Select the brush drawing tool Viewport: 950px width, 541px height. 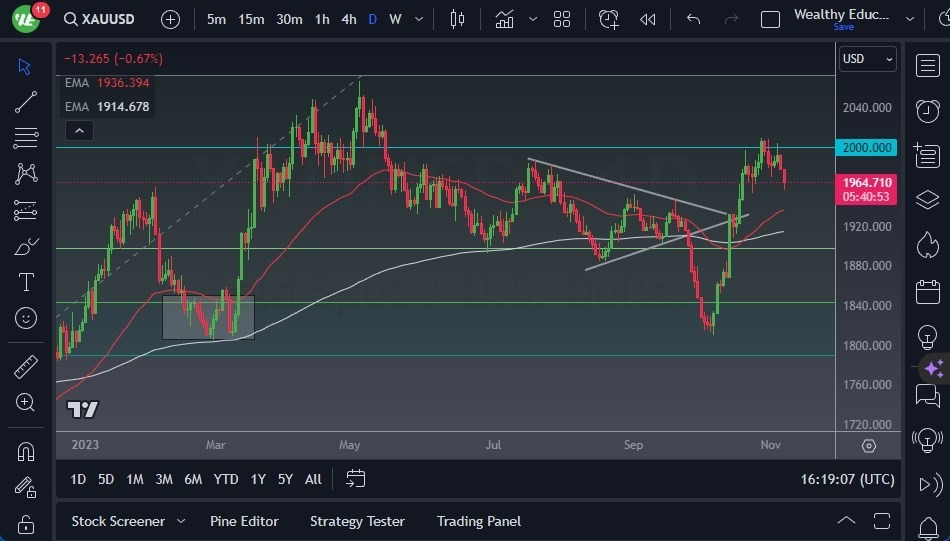tap(26, 247)
